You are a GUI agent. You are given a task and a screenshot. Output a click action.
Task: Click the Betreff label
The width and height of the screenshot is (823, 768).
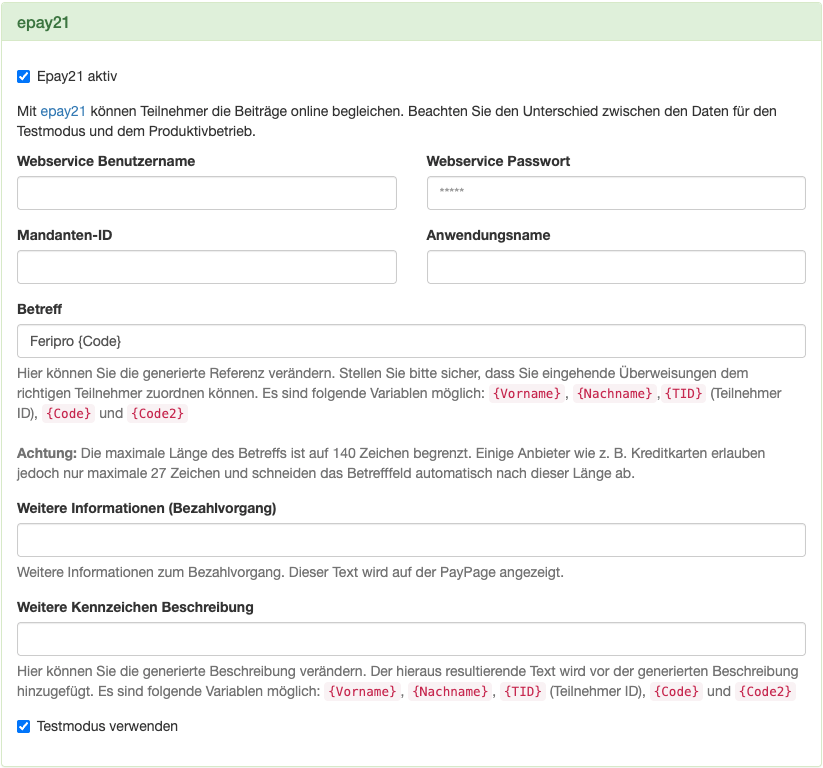[39, 309]
